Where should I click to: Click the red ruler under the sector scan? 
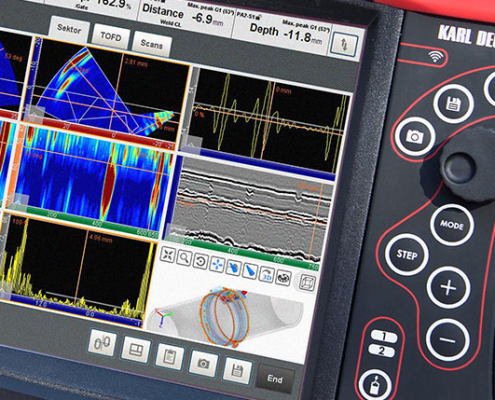pyautogui.click(x=100, y=130)
